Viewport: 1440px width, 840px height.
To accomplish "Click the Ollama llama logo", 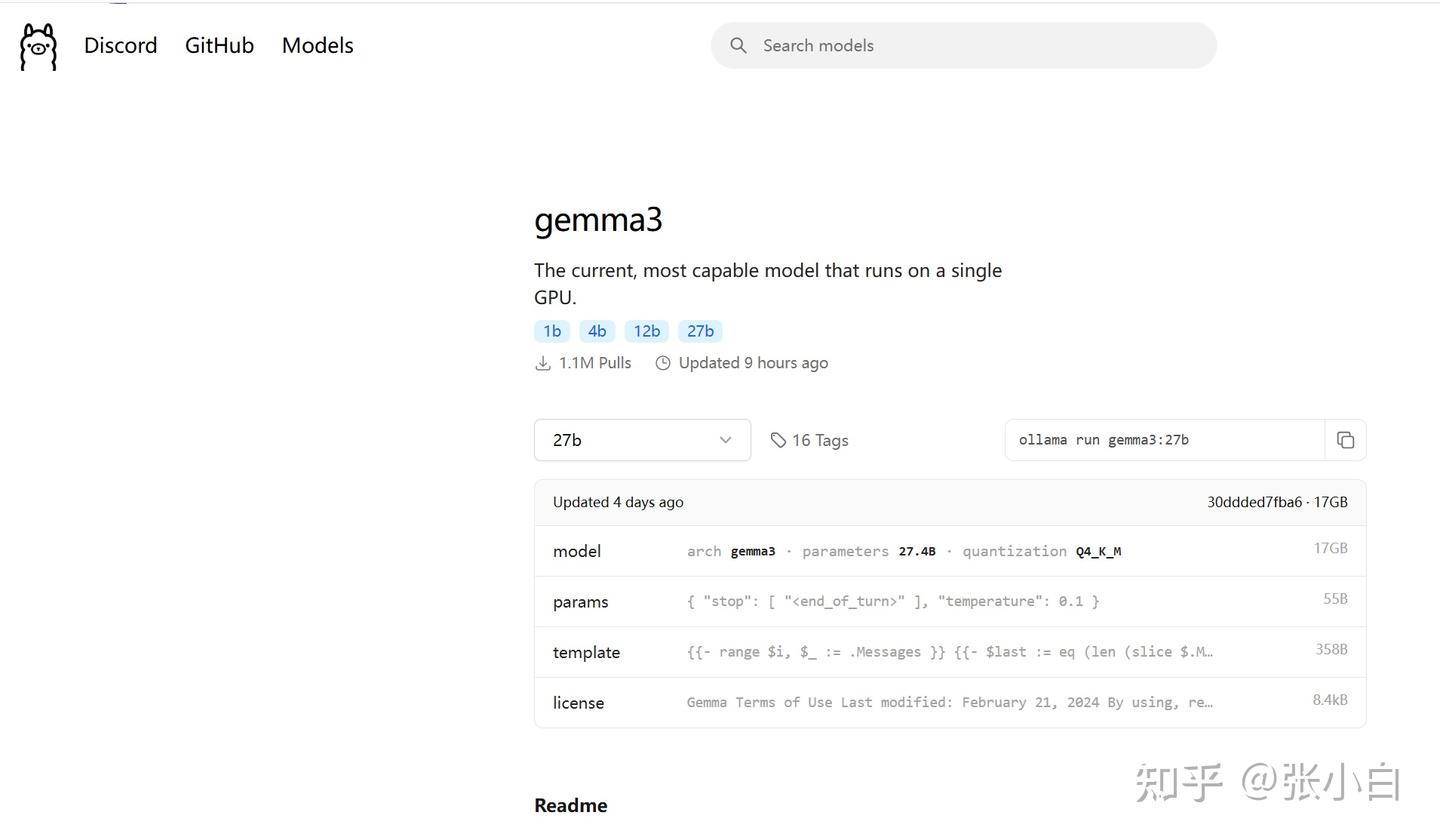I will (x=37, y=46).
